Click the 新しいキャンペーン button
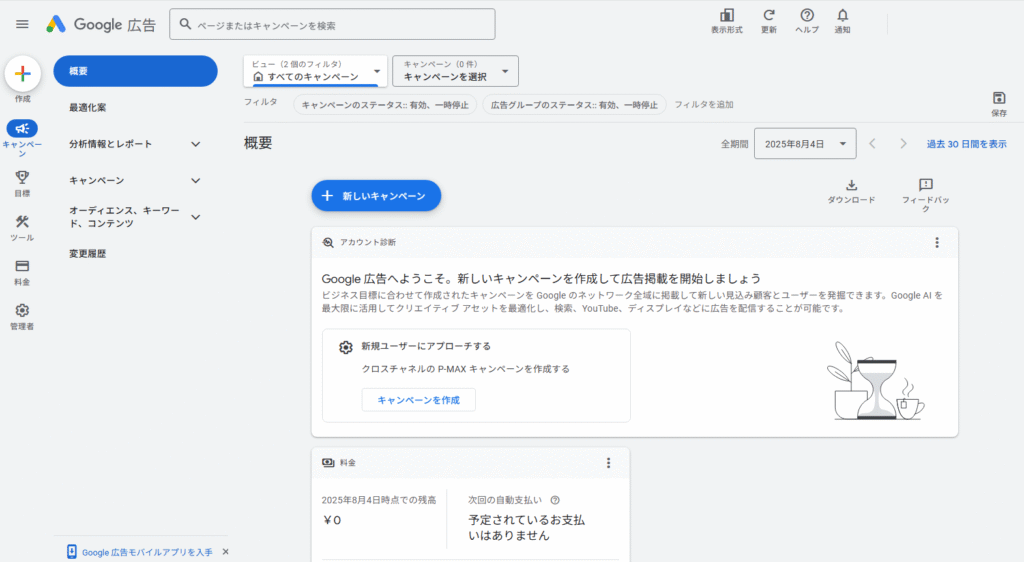Viewport: 1024px width, 562px height. (376, 196)
